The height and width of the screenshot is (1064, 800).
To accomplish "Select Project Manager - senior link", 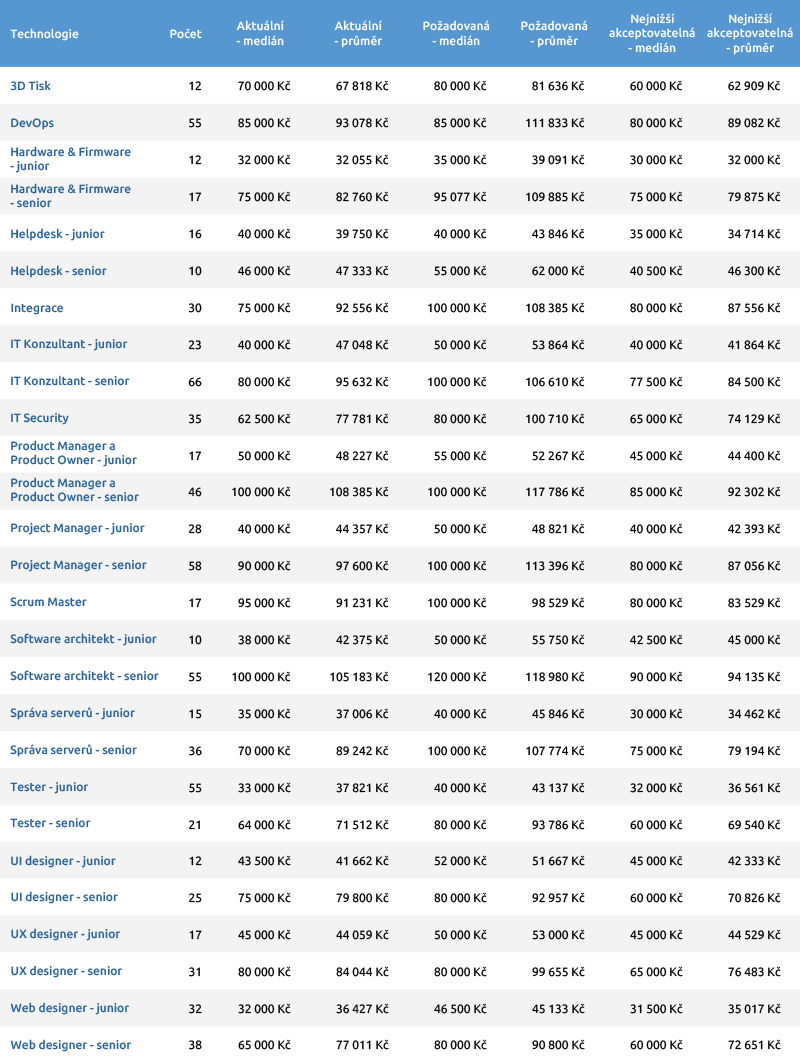I will click(x=78, y=565).
